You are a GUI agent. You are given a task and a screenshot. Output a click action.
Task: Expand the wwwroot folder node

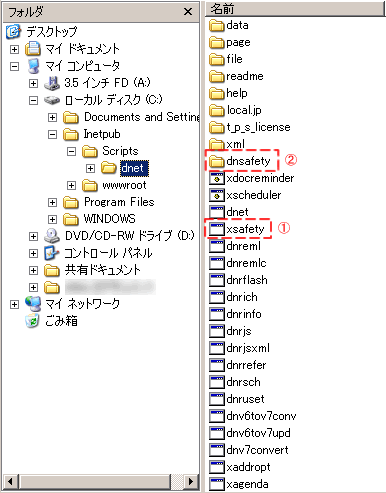[x=71, y=185]
